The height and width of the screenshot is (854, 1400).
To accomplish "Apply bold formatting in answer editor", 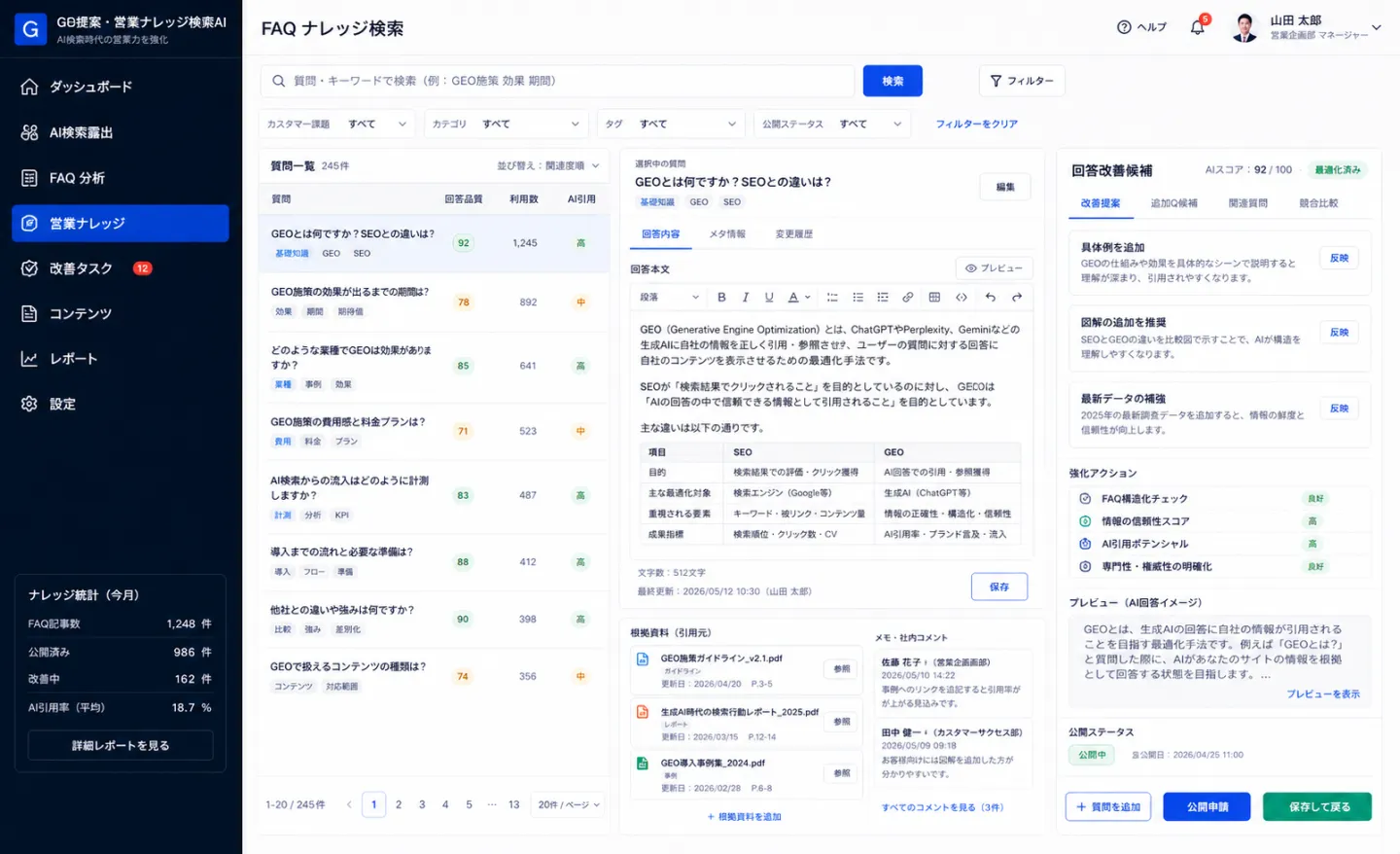I will click(721, 298).
